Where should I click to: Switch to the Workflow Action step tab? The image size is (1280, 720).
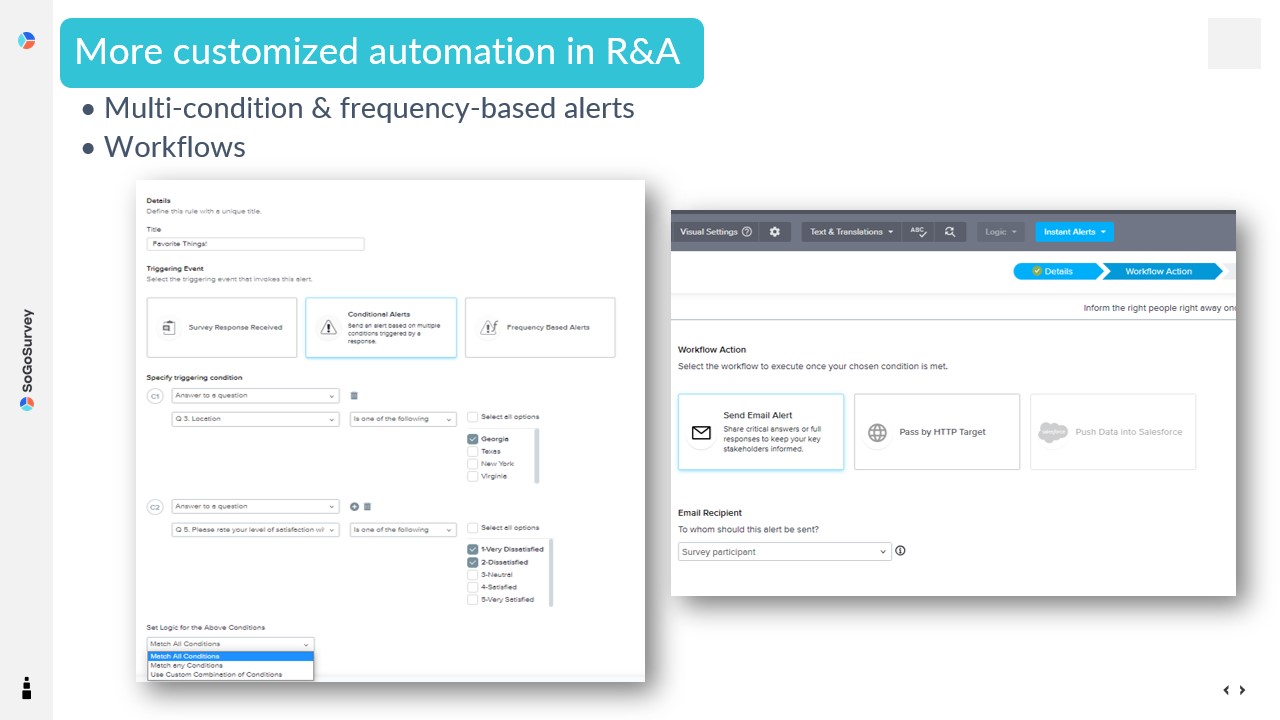click(1158, 271)
